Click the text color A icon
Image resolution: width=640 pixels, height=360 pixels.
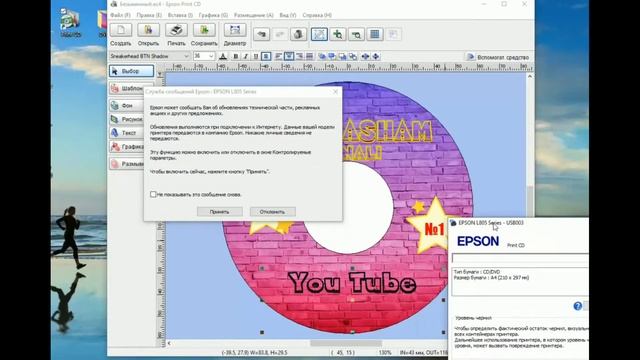tap(223, 56)
